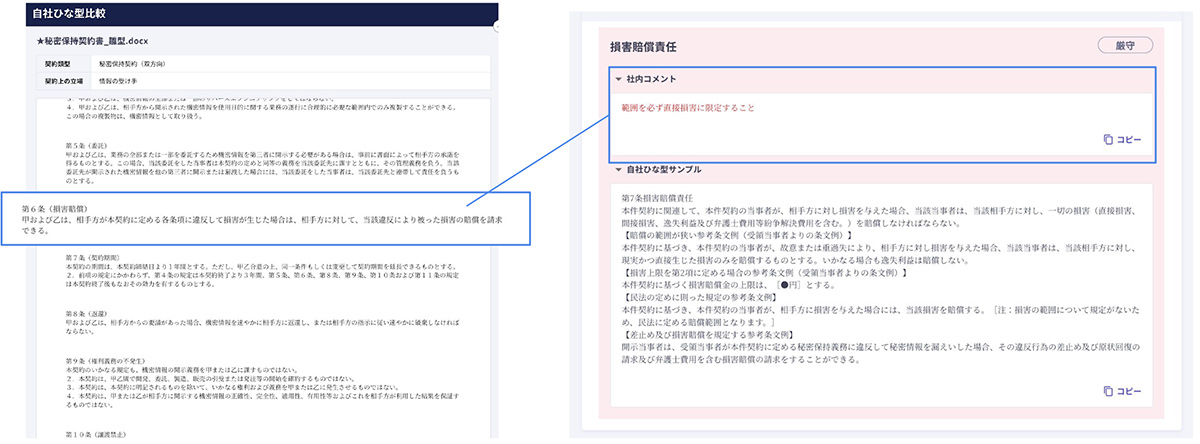Click the 第5条（委託）clause heading
The width and height of the screenshot is (1200, 444).
click(83, 145)
